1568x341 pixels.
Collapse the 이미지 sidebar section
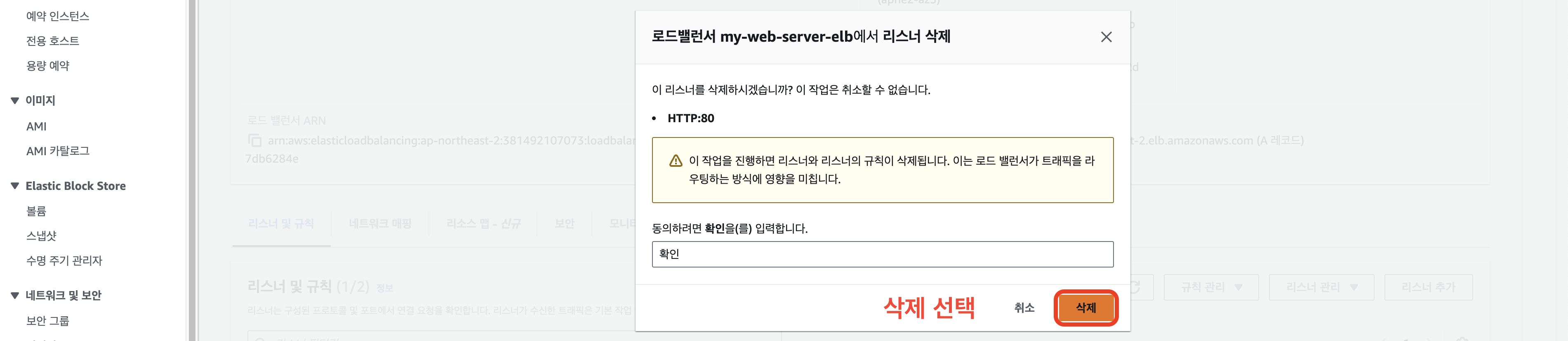[x=14, y=100]
